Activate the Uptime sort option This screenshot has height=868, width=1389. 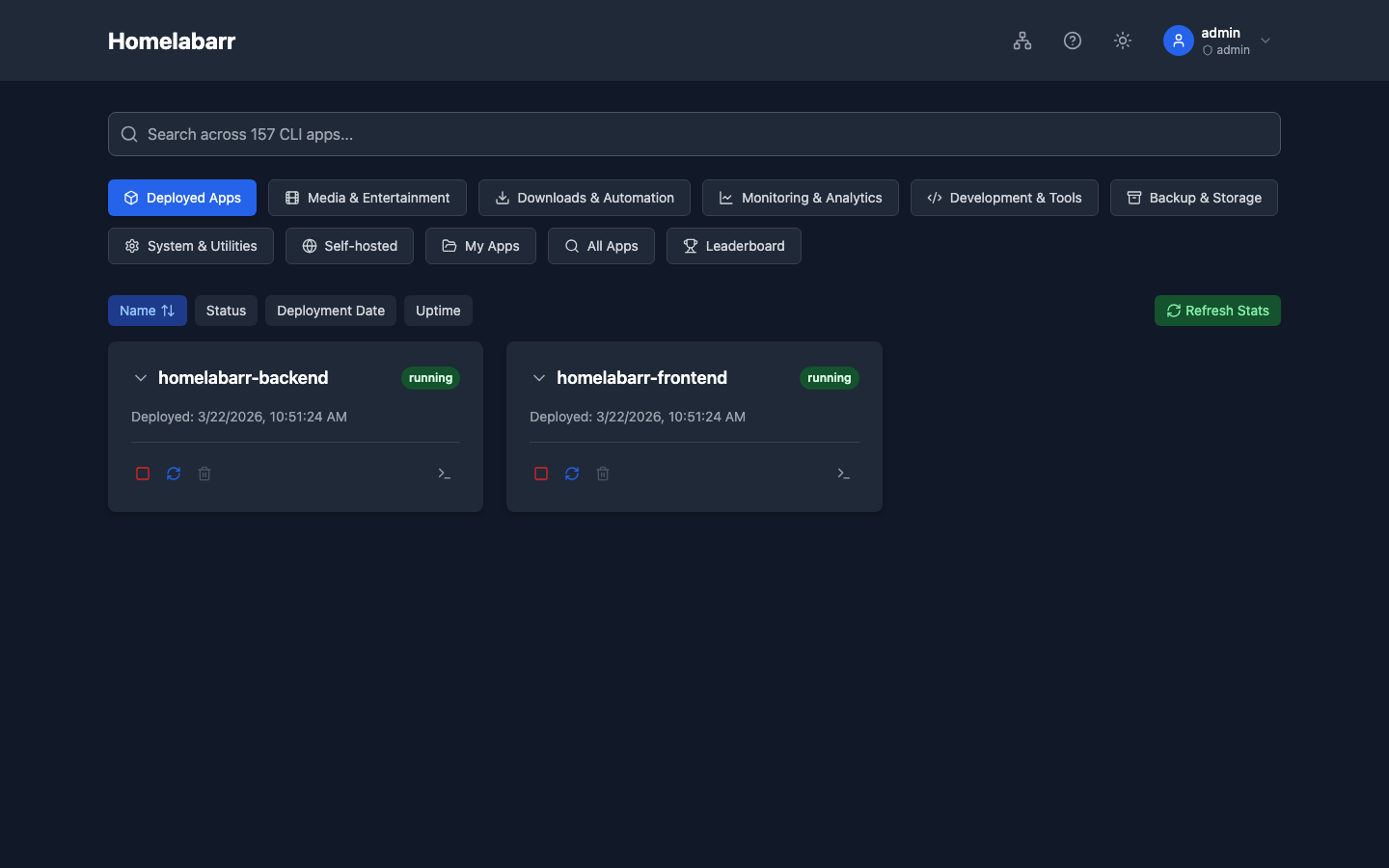(x=438, y=311)
